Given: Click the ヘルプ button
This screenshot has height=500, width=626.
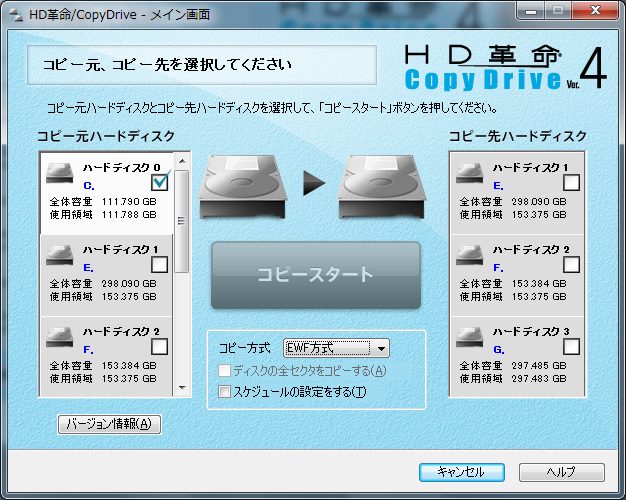Looking at the screenshot, I should [x=562, y=472].
